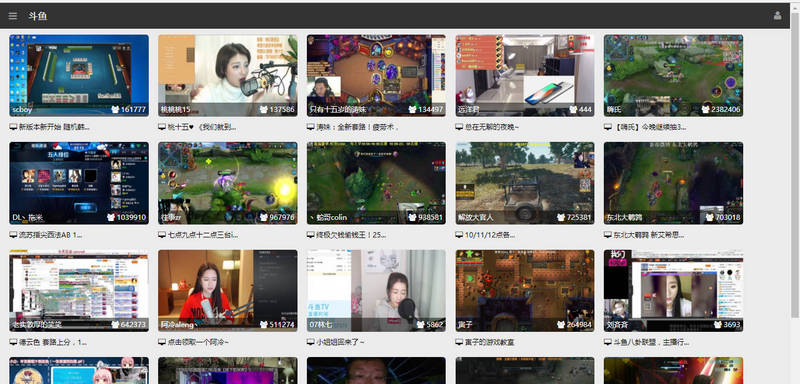Click the monitor icon beside 小姐姐回来了 title
Image resolution: width=800 pixels, height=384 pixels.
(x=311, y=342)
